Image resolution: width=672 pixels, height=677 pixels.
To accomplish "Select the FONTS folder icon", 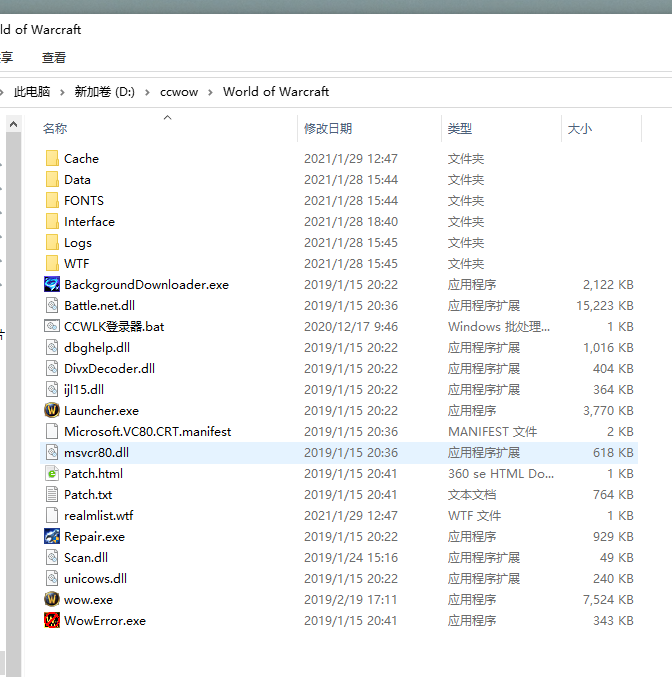I will tap(52, 201).
